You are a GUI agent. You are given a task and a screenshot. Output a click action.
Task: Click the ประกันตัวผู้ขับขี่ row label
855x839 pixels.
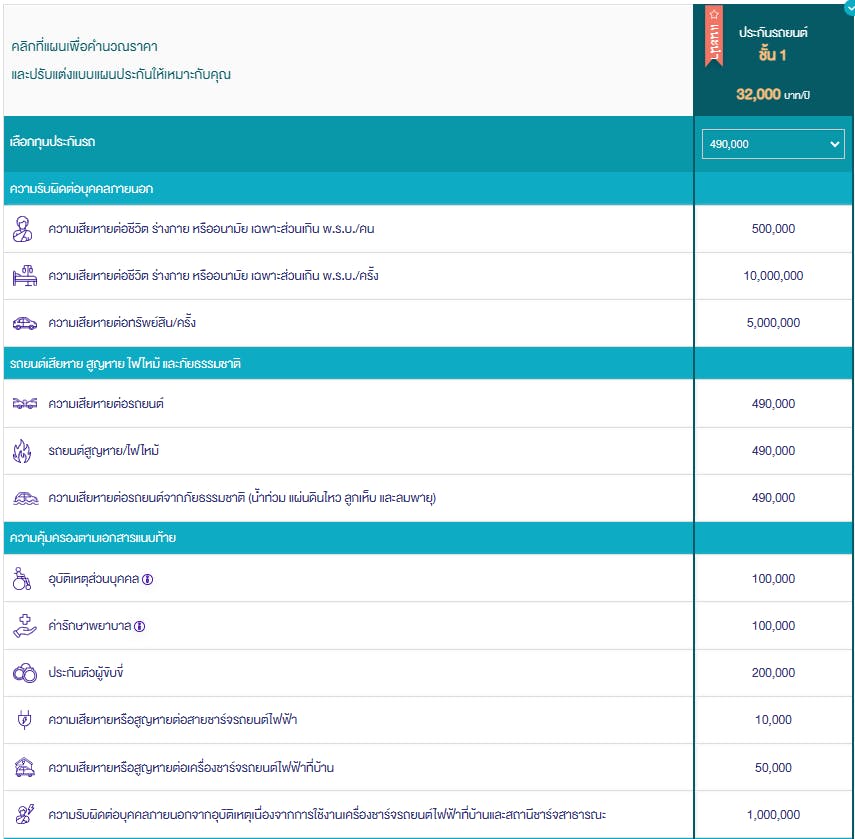coord(86,673)
